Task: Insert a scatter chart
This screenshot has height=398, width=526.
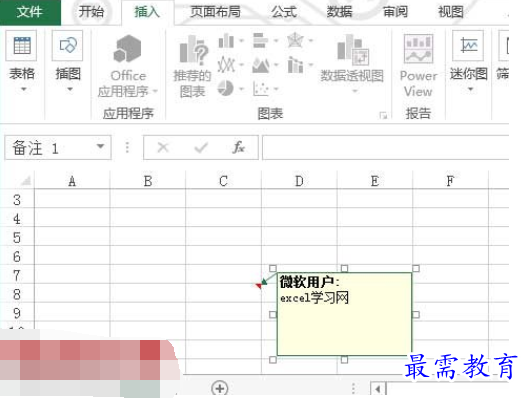Action: click(261, 89)
